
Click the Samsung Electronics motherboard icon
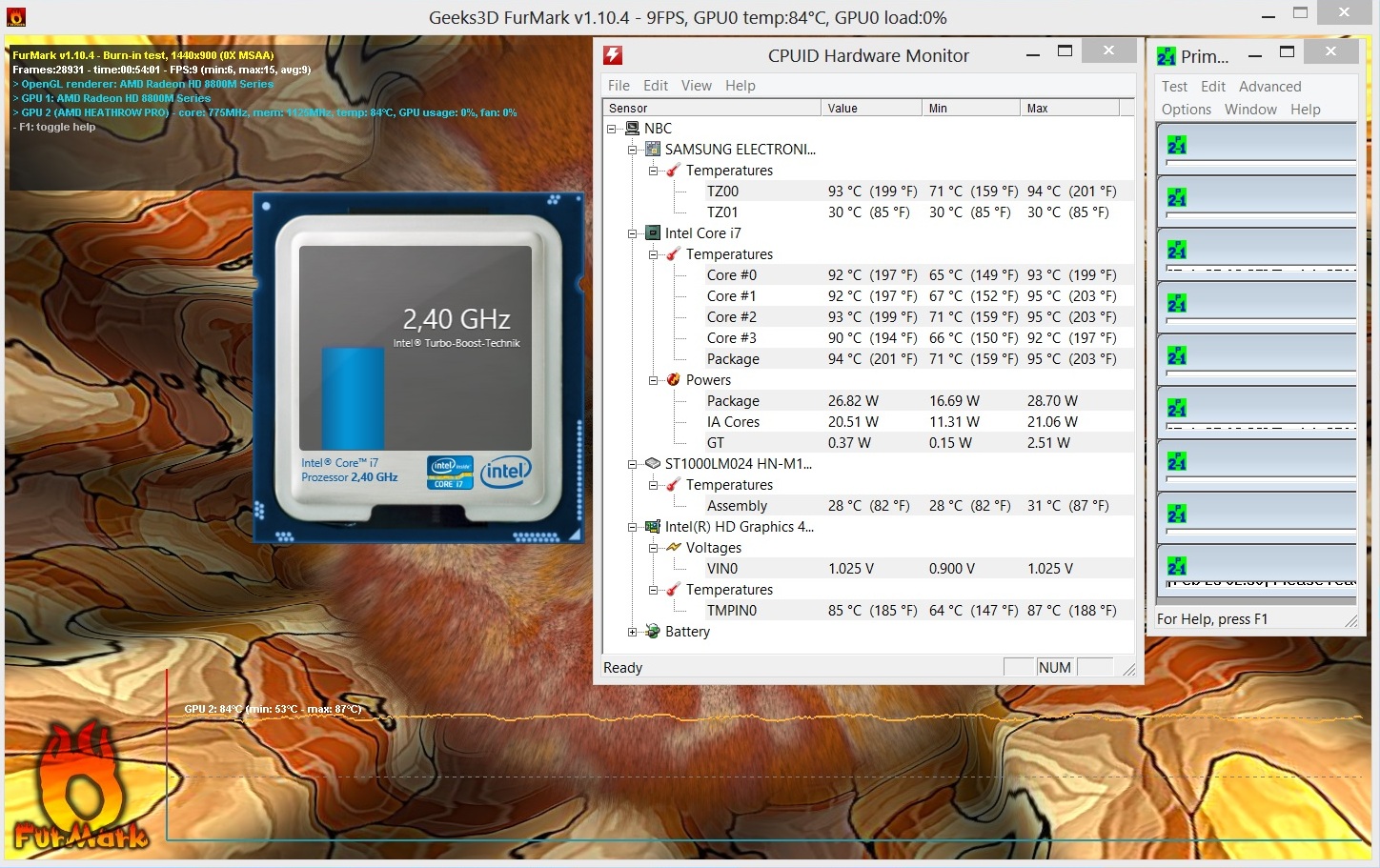653,149
